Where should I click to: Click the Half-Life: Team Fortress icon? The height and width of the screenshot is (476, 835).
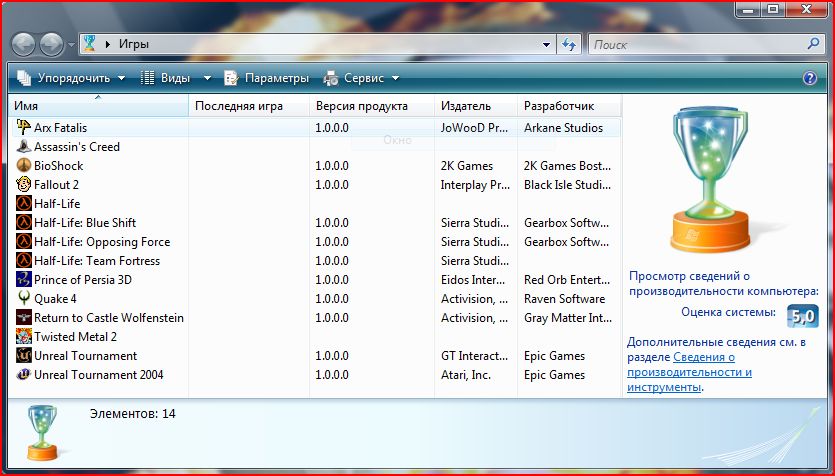23,261
